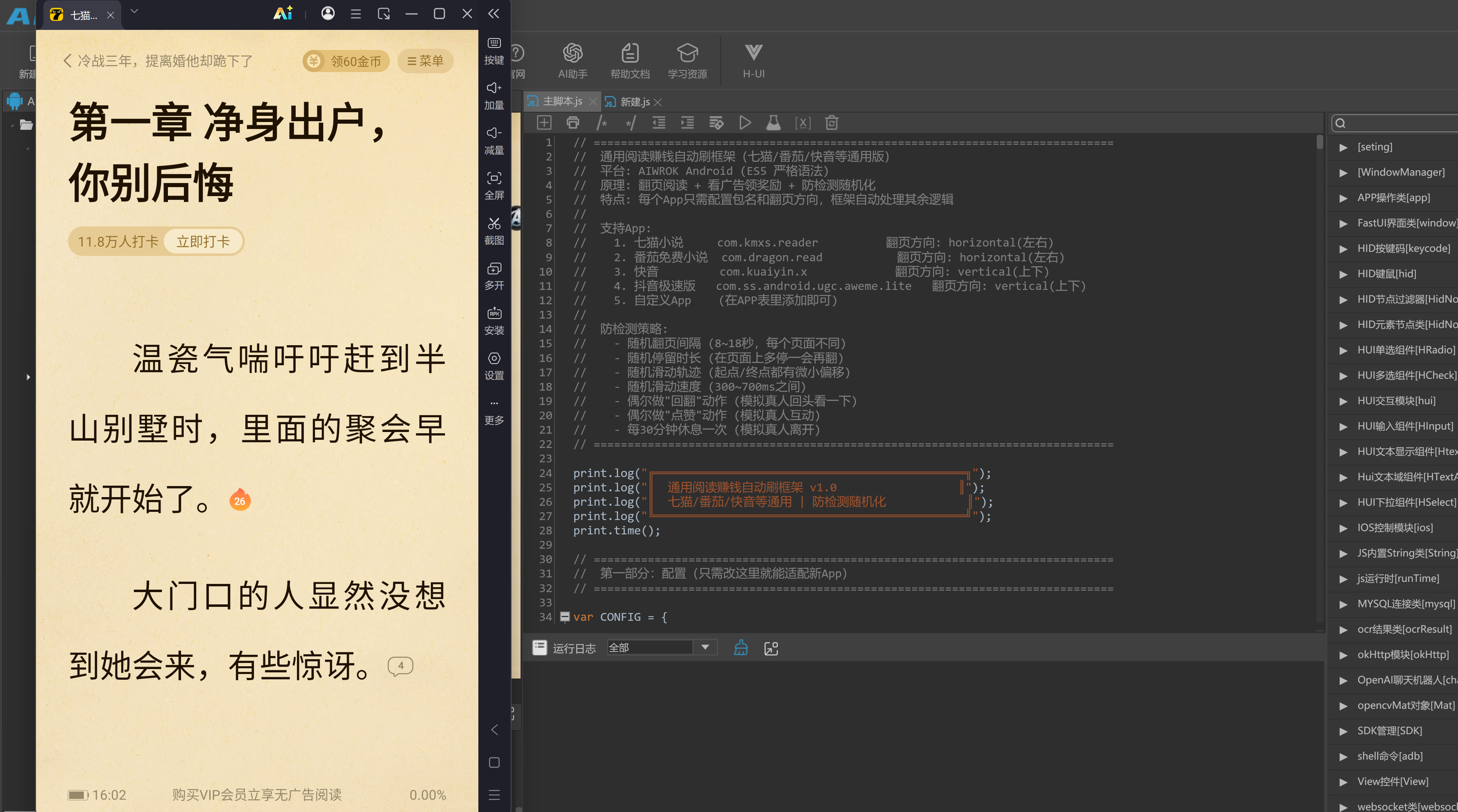Viewport: 1458px width, 812px height.
Task: Expand the [seting] tree node
Action: (1343, 147)
